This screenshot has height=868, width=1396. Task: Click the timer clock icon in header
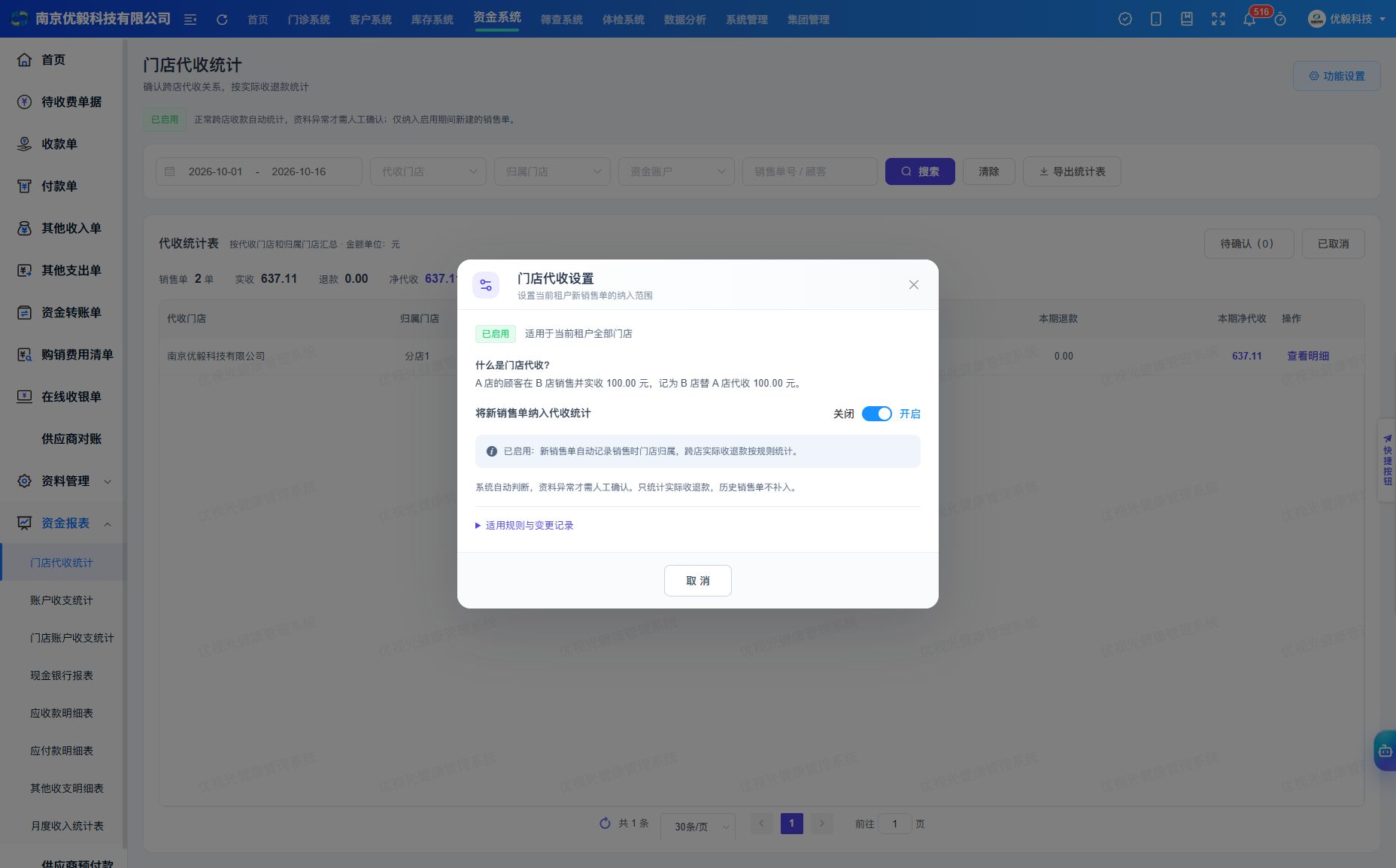point(1280,20)
